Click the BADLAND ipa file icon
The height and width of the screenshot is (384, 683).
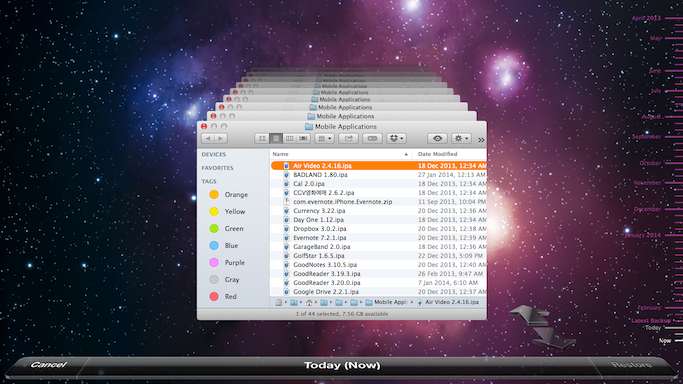point(286,175)
